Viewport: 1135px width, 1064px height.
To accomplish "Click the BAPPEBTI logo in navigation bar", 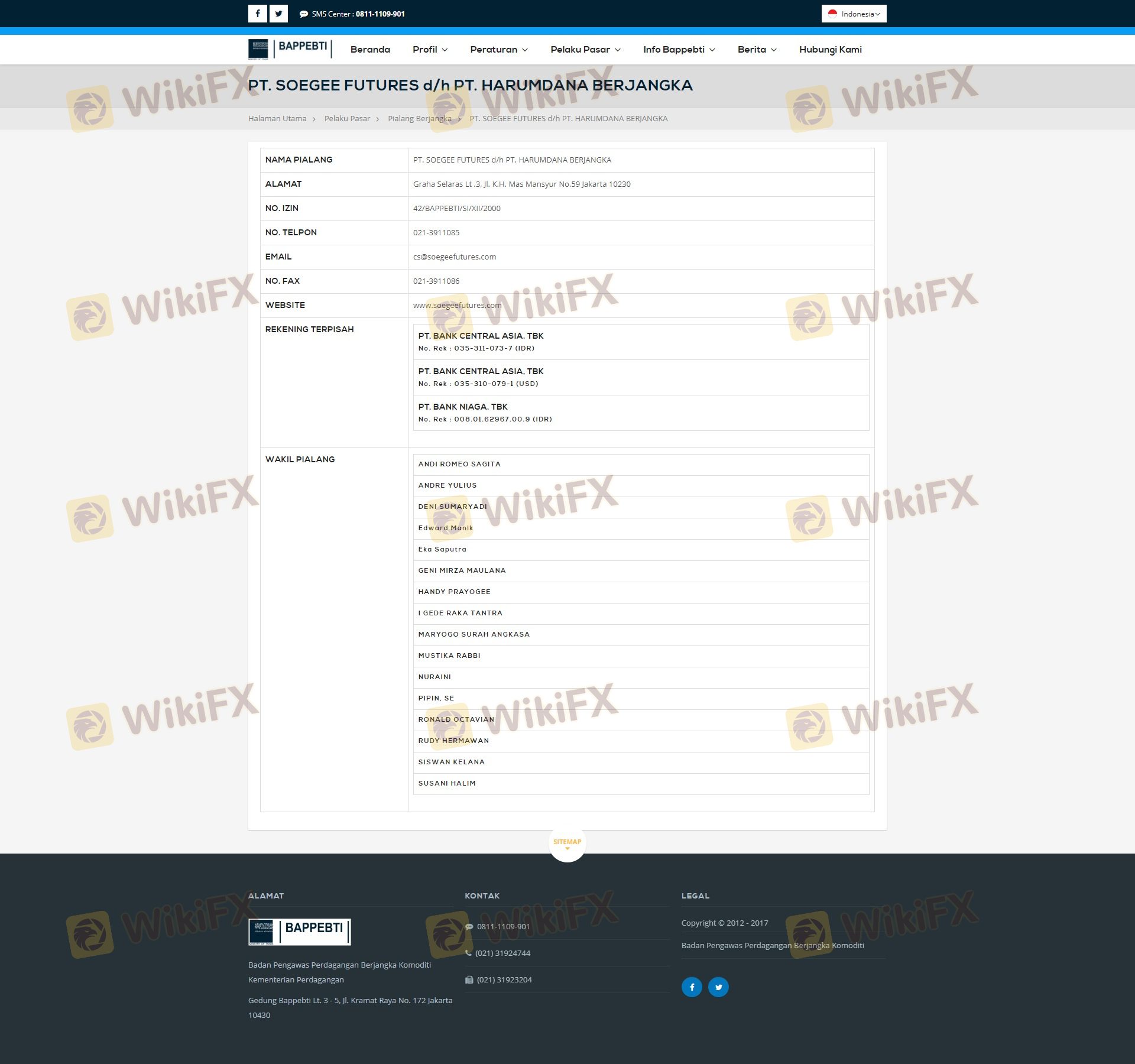I will [x=290, y=49].
